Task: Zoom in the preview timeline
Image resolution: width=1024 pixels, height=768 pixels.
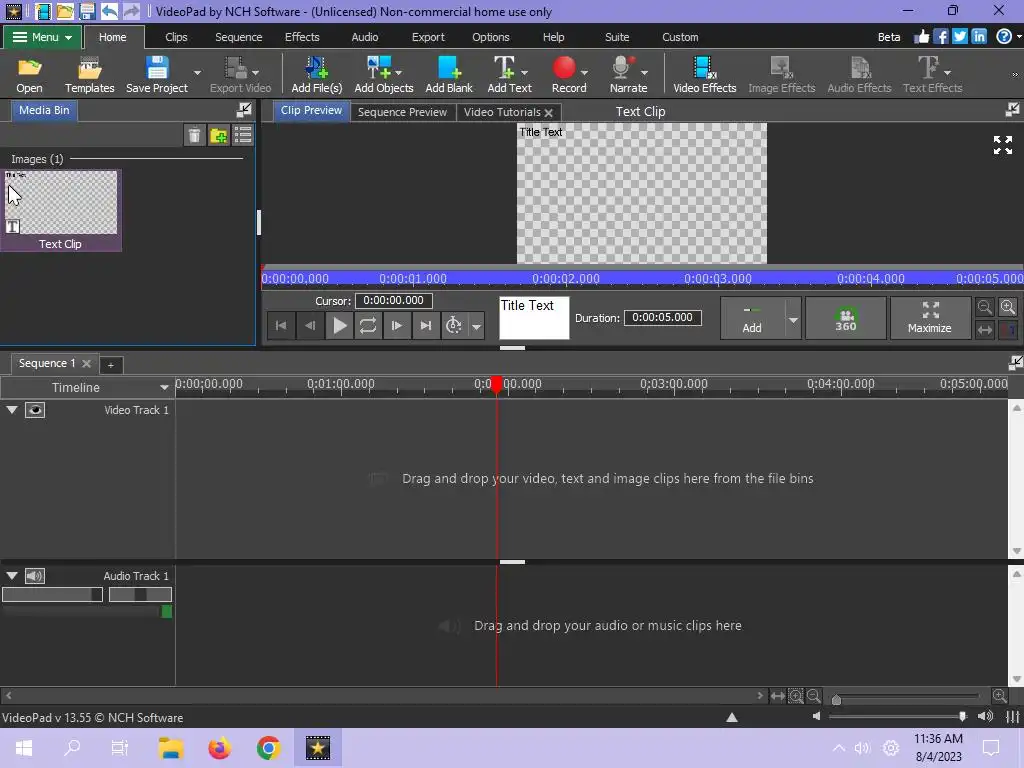Action: pos(1008,307)
